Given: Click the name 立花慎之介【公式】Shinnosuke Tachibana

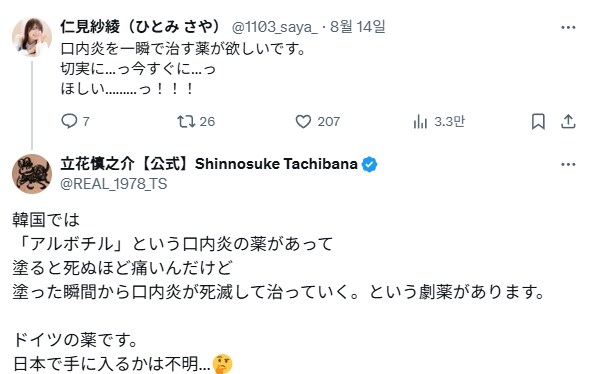Looking at the screenshot, I should point(209,164).
